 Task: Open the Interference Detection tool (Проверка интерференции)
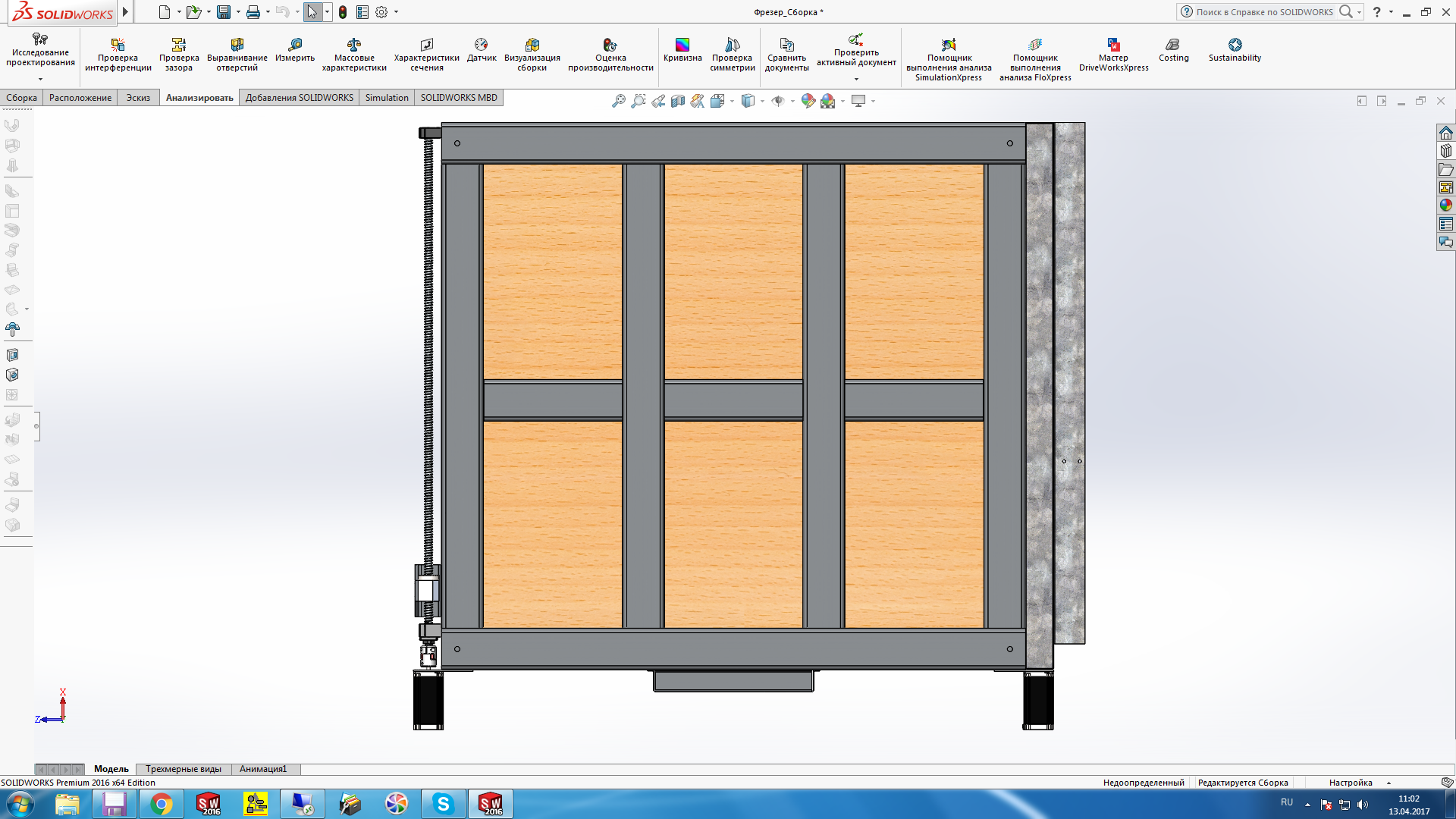(x=118, y=54)
